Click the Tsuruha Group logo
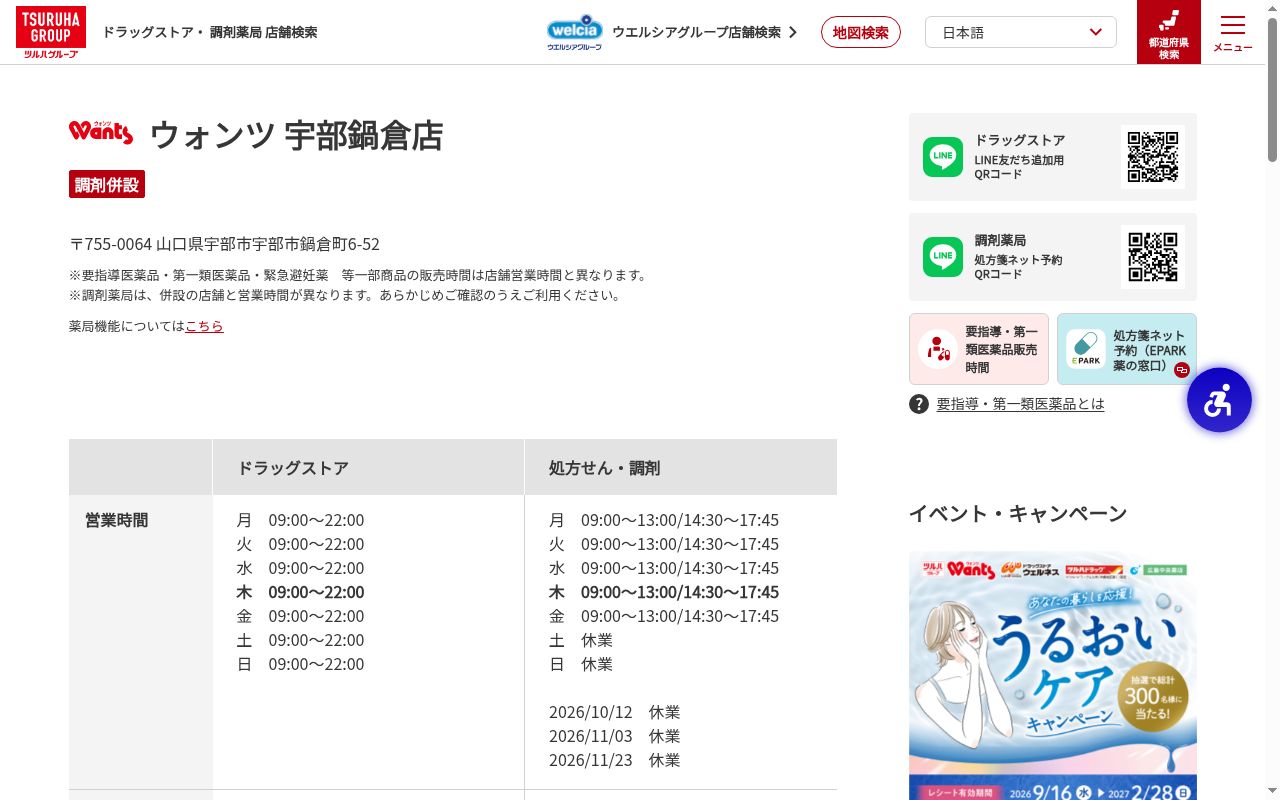Image resolution: width=1280 pixels, height=800 pixels. tap(51, 32)
